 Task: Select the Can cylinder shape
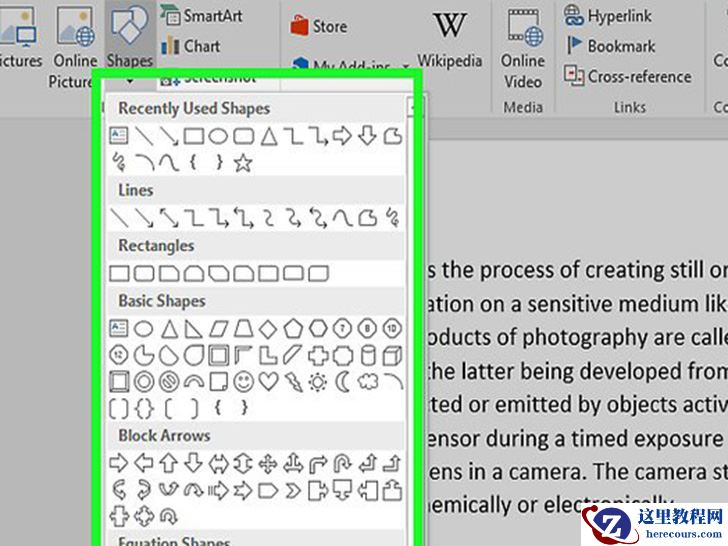tap(368, 356)
